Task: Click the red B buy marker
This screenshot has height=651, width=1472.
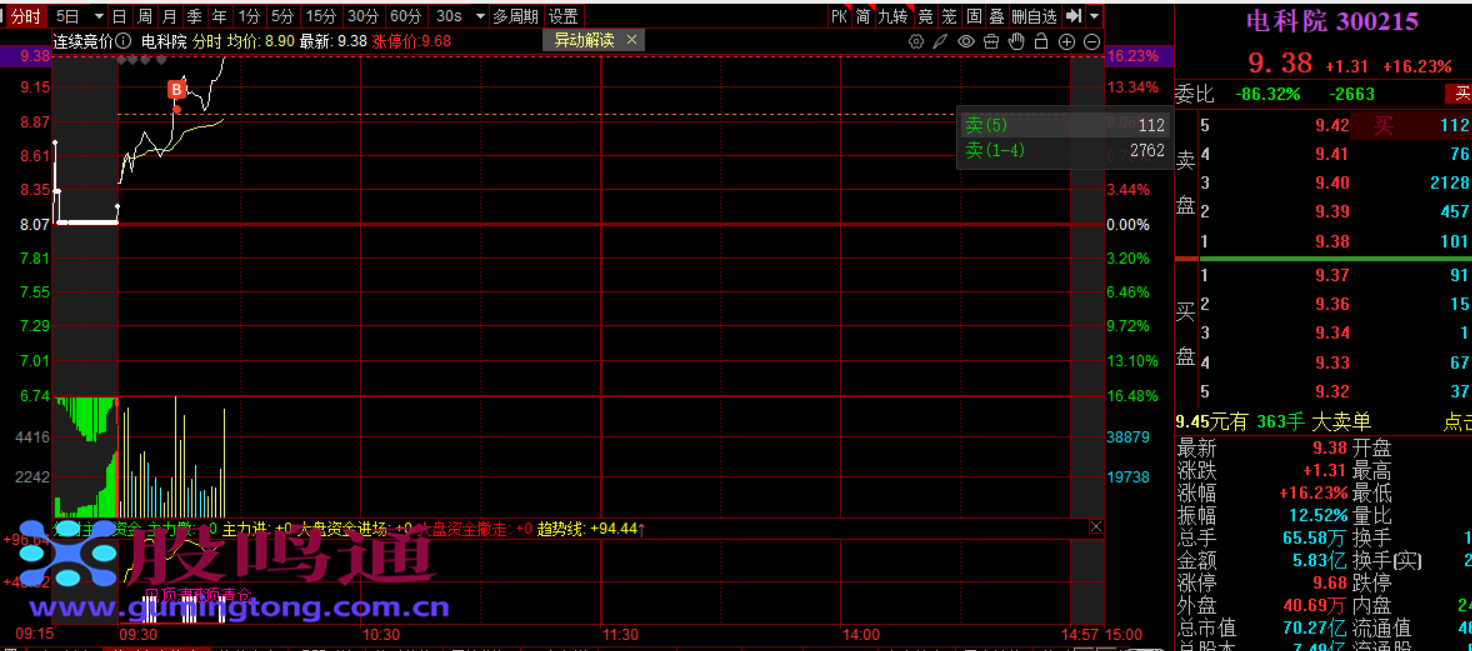Action: point(177,90)
